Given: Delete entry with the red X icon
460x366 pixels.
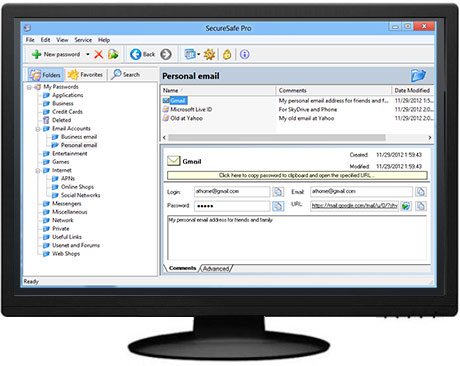Looking at the screenshot, I should click(x=99, y=54).
